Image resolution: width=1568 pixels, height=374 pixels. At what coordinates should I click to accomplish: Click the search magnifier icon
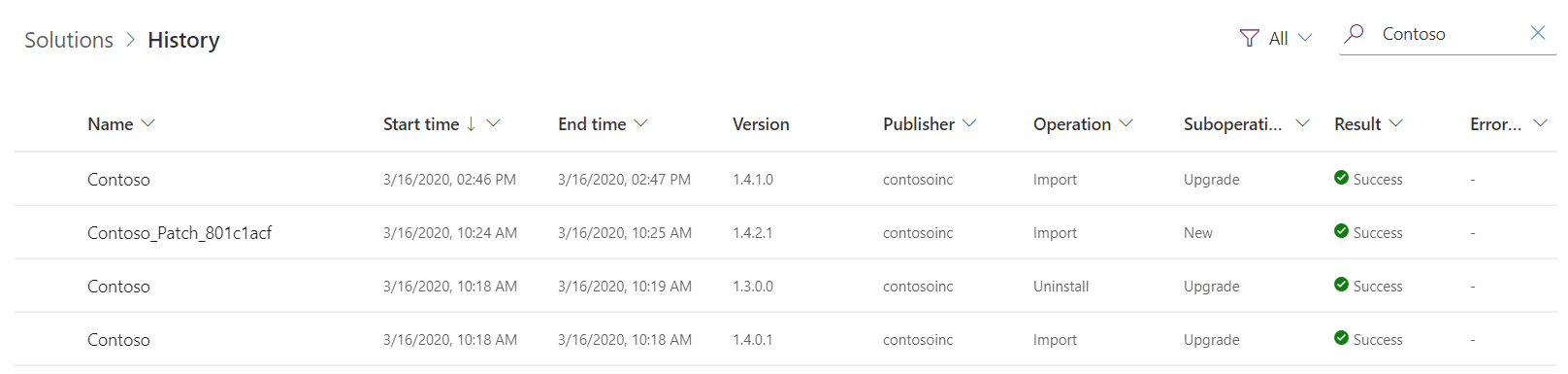coord(1354,34)
